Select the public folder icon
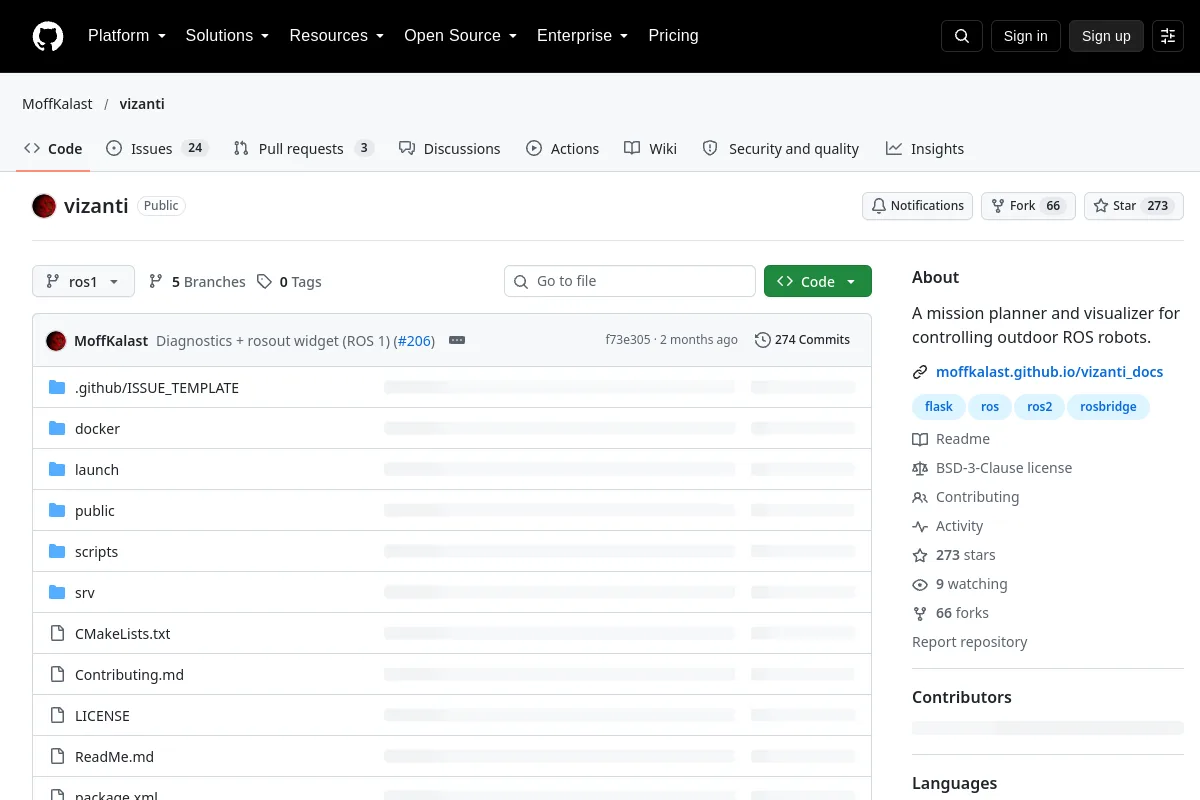Screen dimensions: 1200x800 pyautogui.click(x=57, y=510)
